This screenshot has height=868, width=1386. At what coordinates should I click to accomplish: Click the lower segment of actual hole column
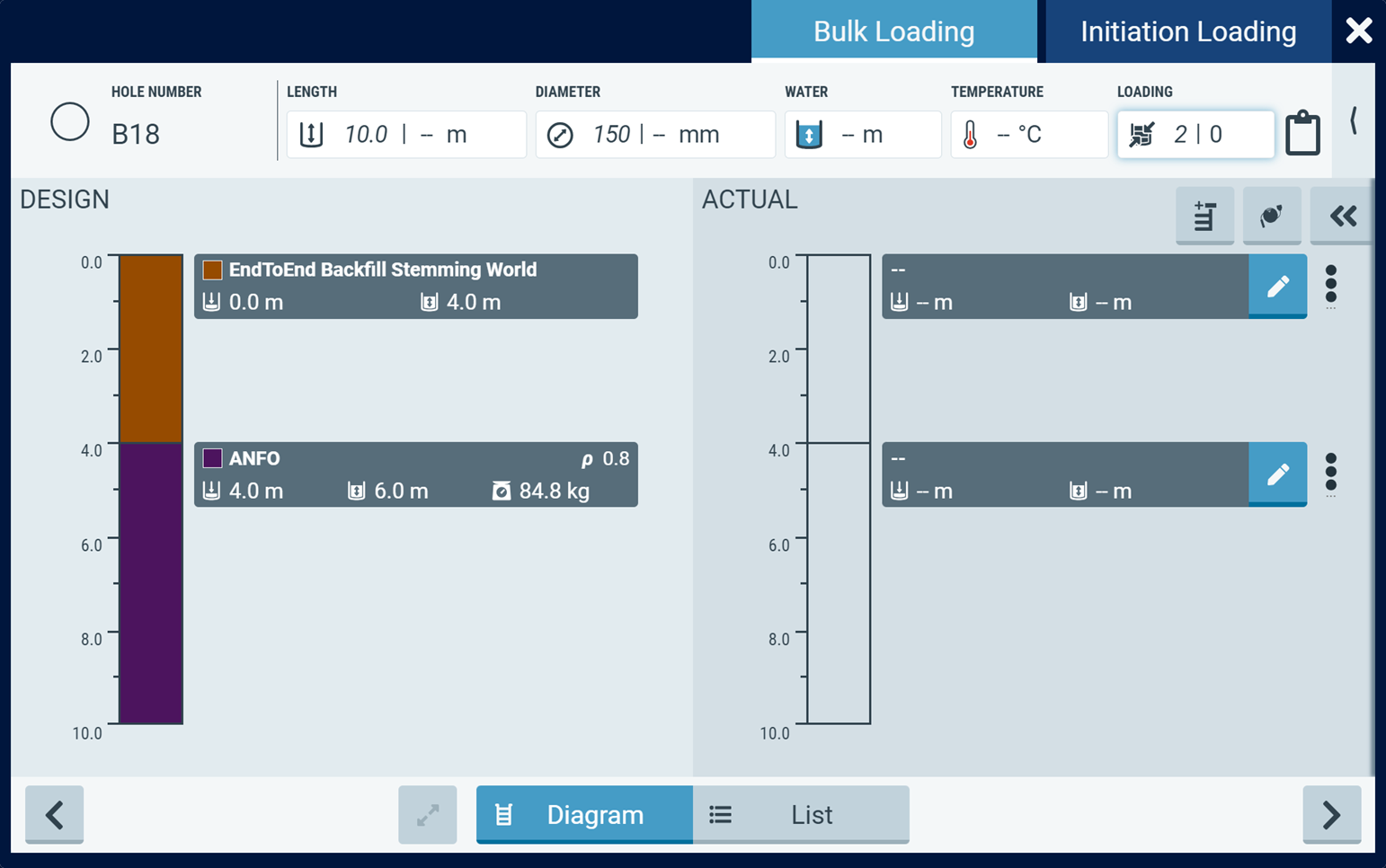[x=839, y=583]
